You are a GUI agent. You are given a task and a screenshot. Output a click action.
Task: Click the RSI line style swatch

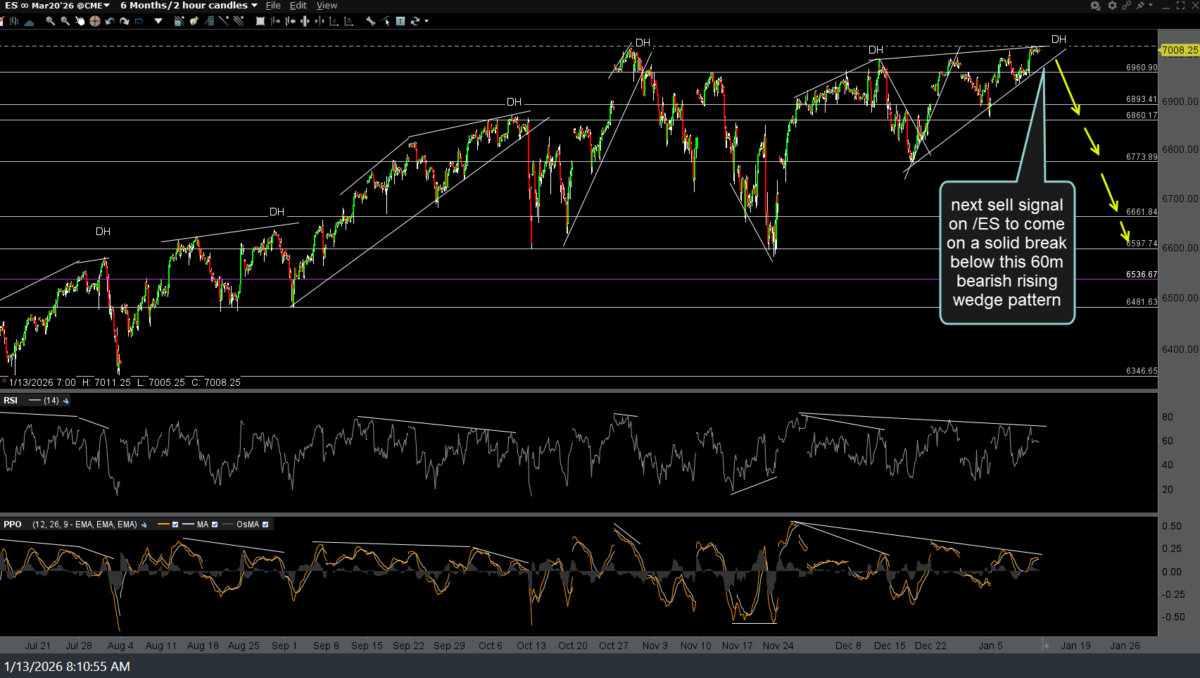(x=36, y=400)
